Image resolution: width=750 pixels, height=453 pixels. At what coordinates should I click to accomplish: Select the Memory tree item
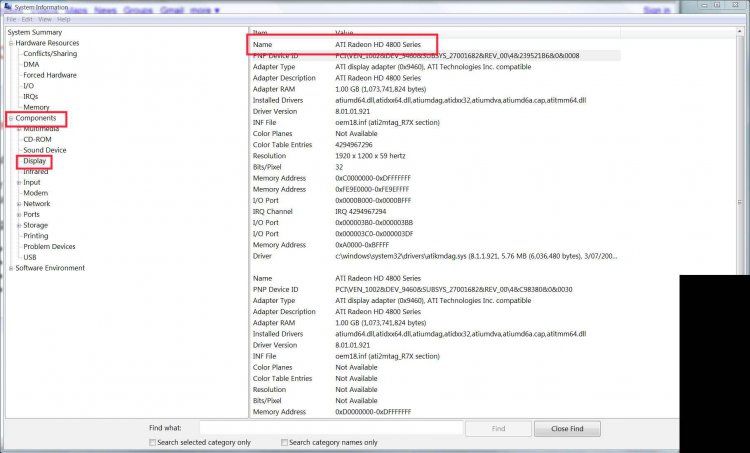(36, 107)
